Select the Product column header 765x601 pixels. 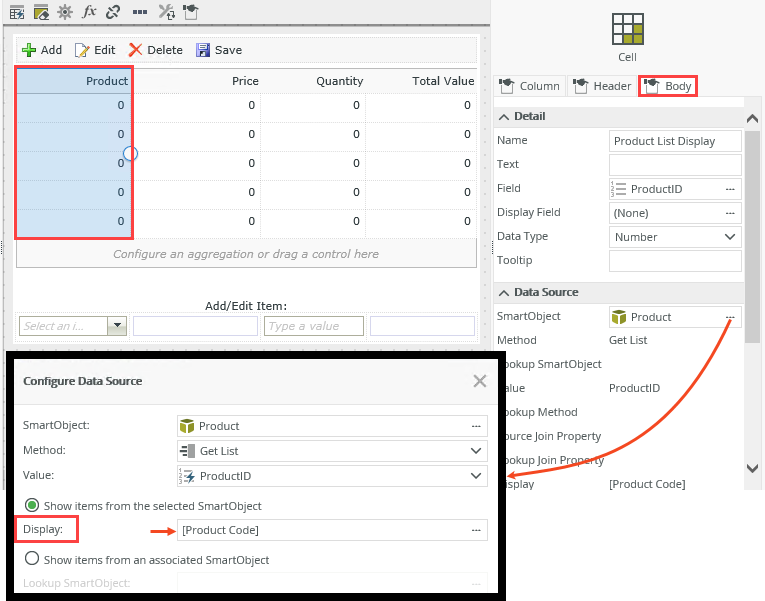(x=75, y=81)
